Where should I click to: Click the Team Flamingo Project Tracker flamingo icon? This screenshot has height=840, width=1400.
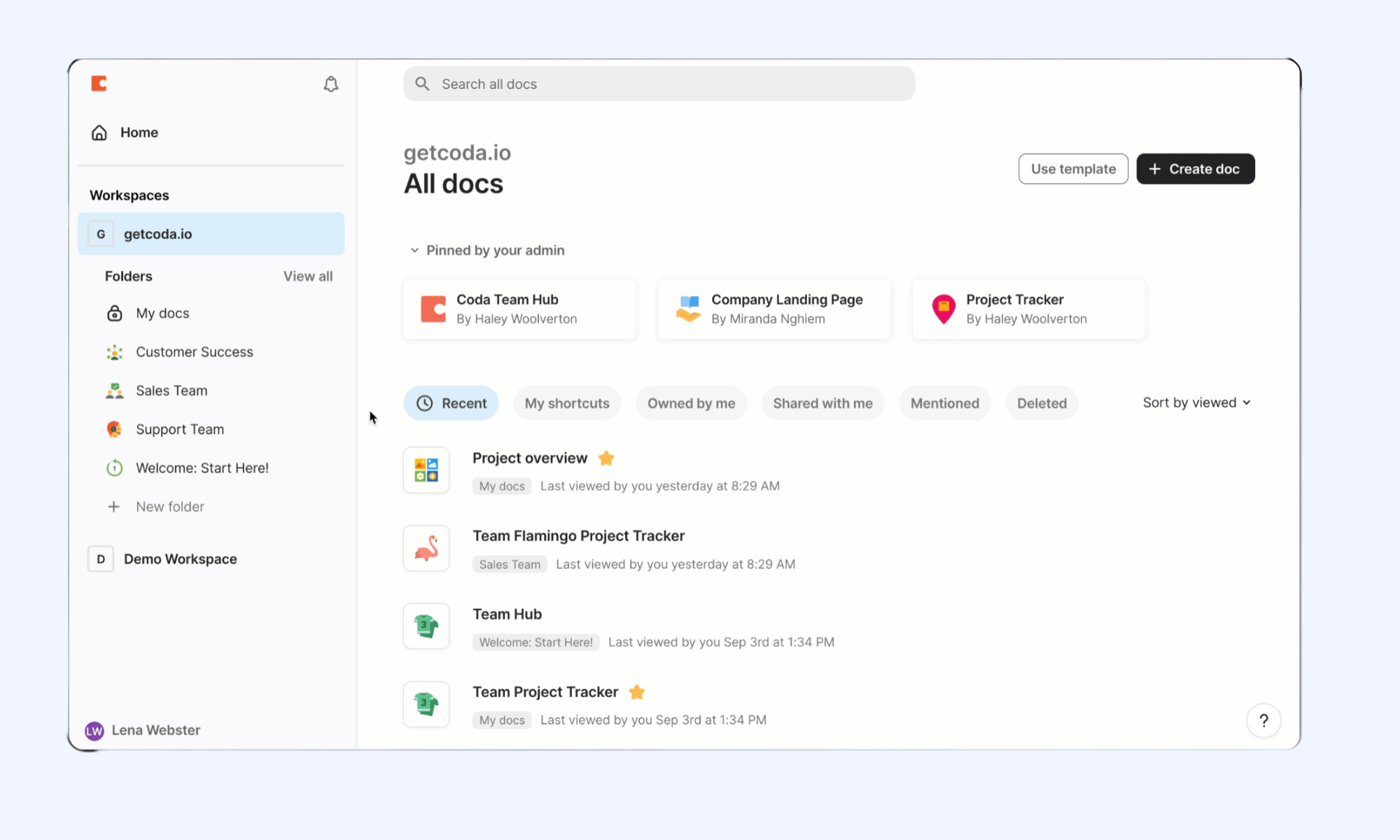(x=426, y=548)
